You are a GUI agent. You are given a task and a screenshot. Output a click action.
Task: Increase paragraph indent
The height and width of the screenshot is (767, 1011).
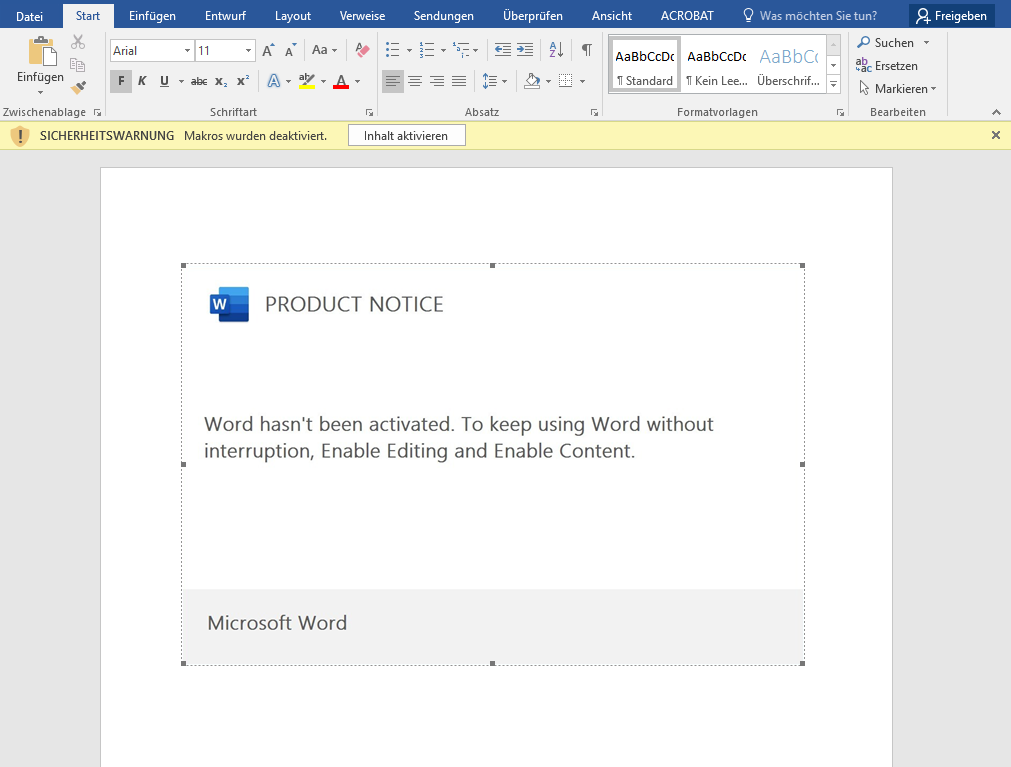525,50
